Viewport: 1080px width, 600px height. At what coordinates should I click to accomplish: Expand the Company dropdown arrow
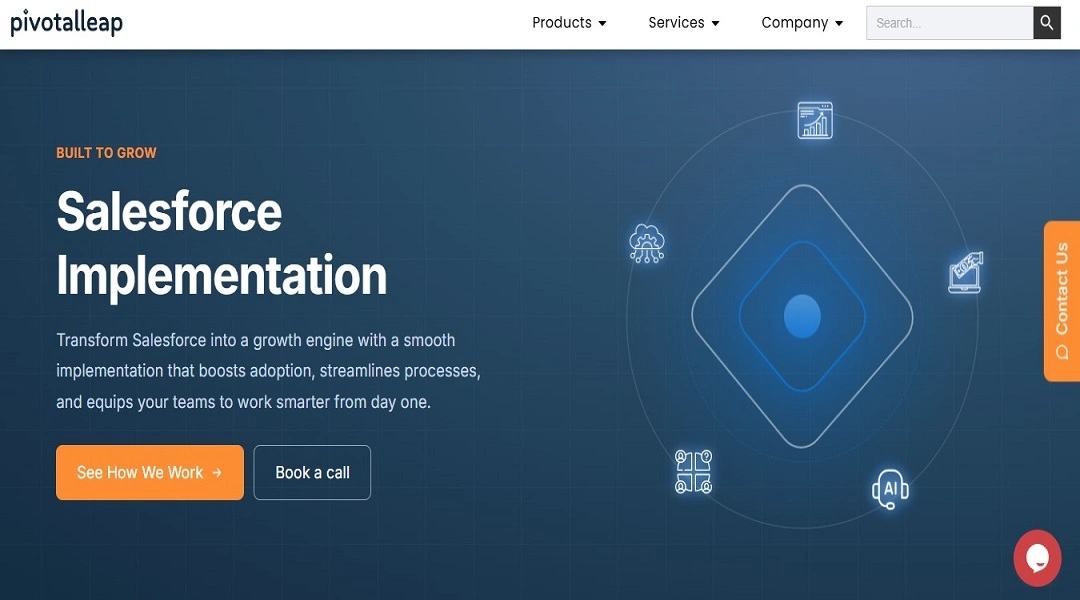(x=839, y=23)
